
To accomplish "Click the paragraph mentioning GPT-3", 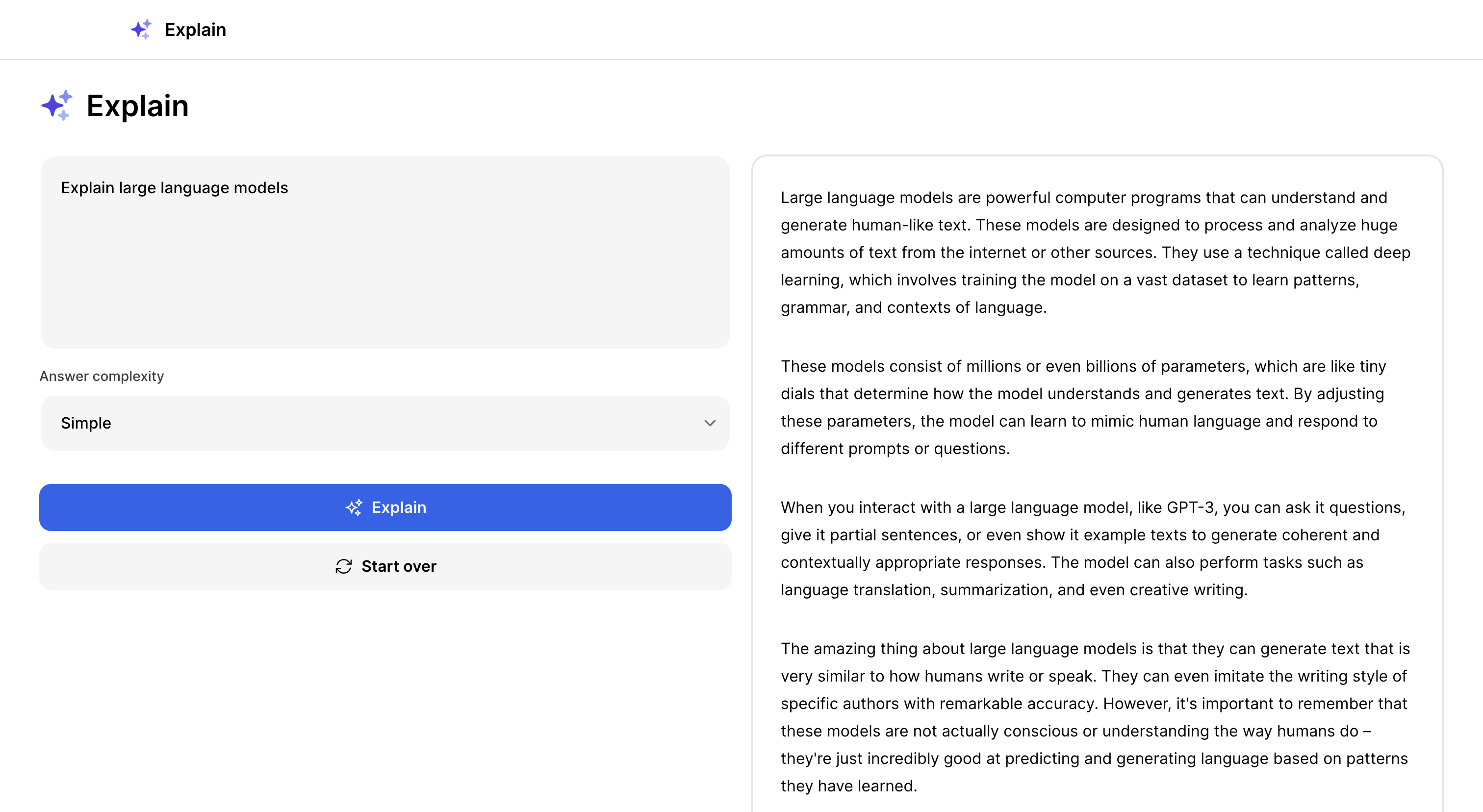I will 1094,548.
